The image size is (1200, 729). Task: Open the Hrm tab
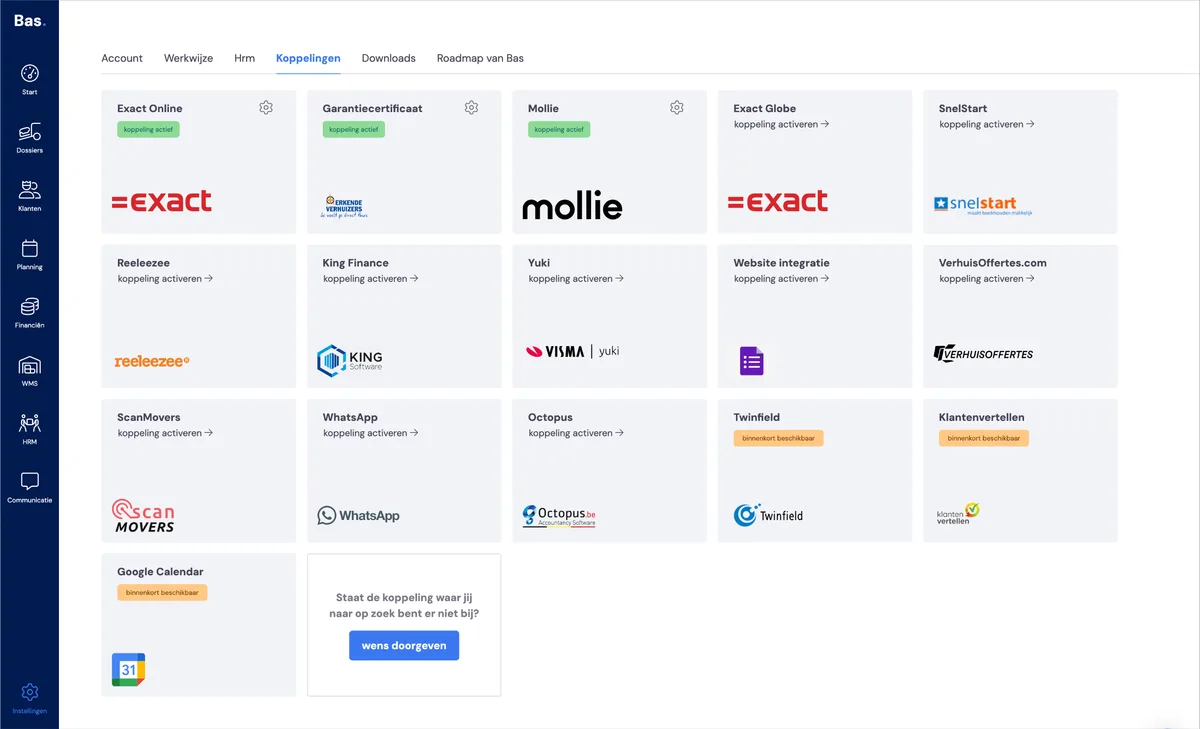(244, 58)
